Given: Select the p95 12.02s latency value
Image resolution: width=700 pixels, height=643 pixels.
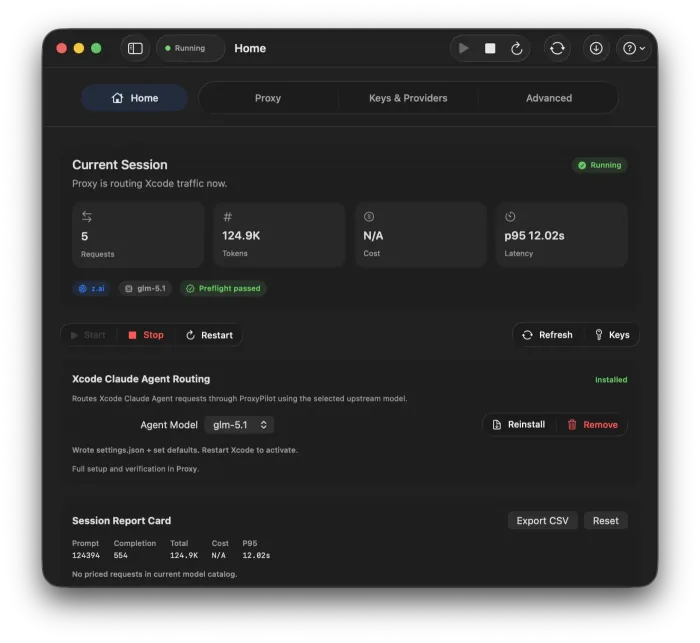Looking at the screenshot, I should [x=534, y=235].
